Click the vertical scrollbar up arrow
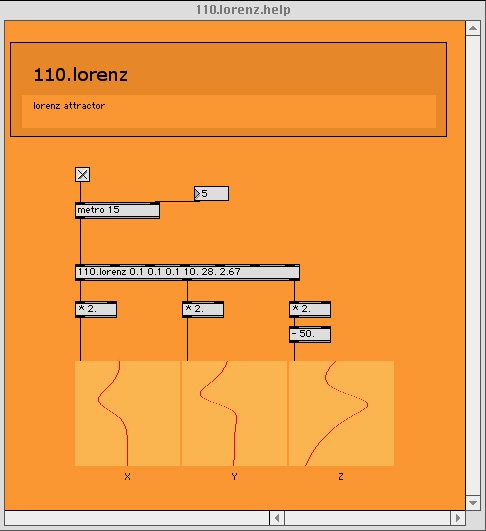Viewport: 486px width, 531px height. click(473, 28)
